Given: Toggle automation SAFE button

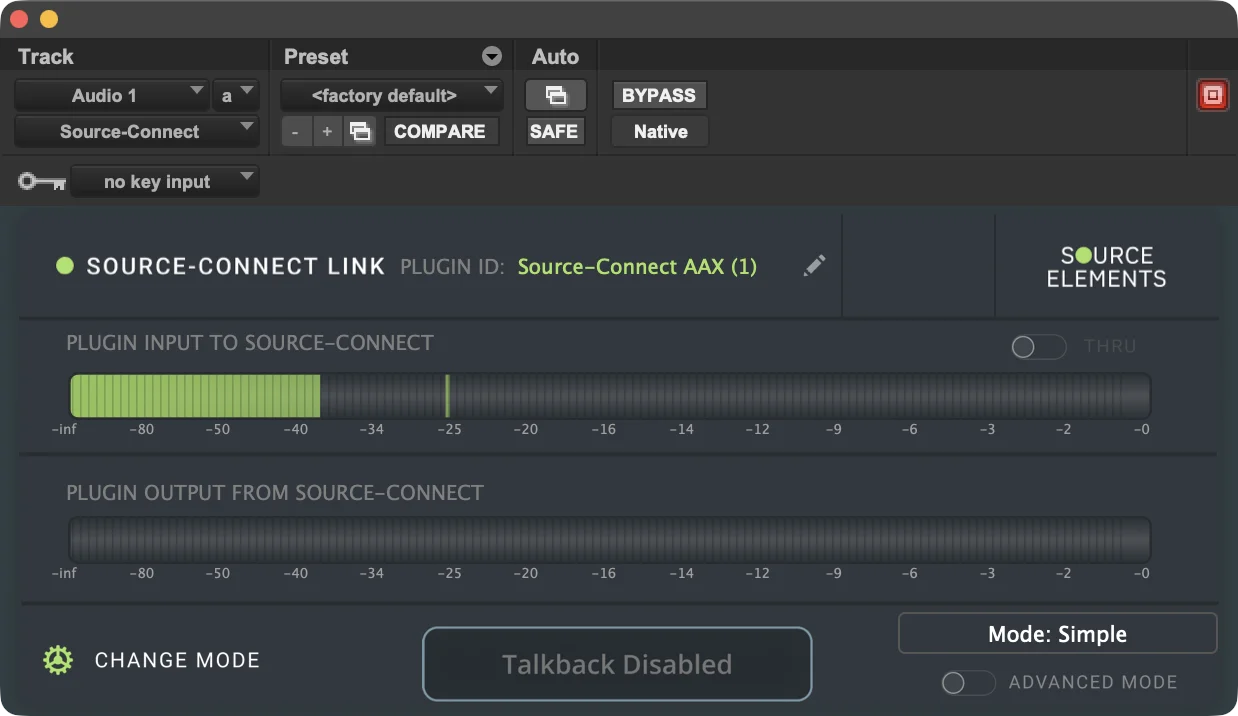Looking at the screenshot, I should pos(554,131).
